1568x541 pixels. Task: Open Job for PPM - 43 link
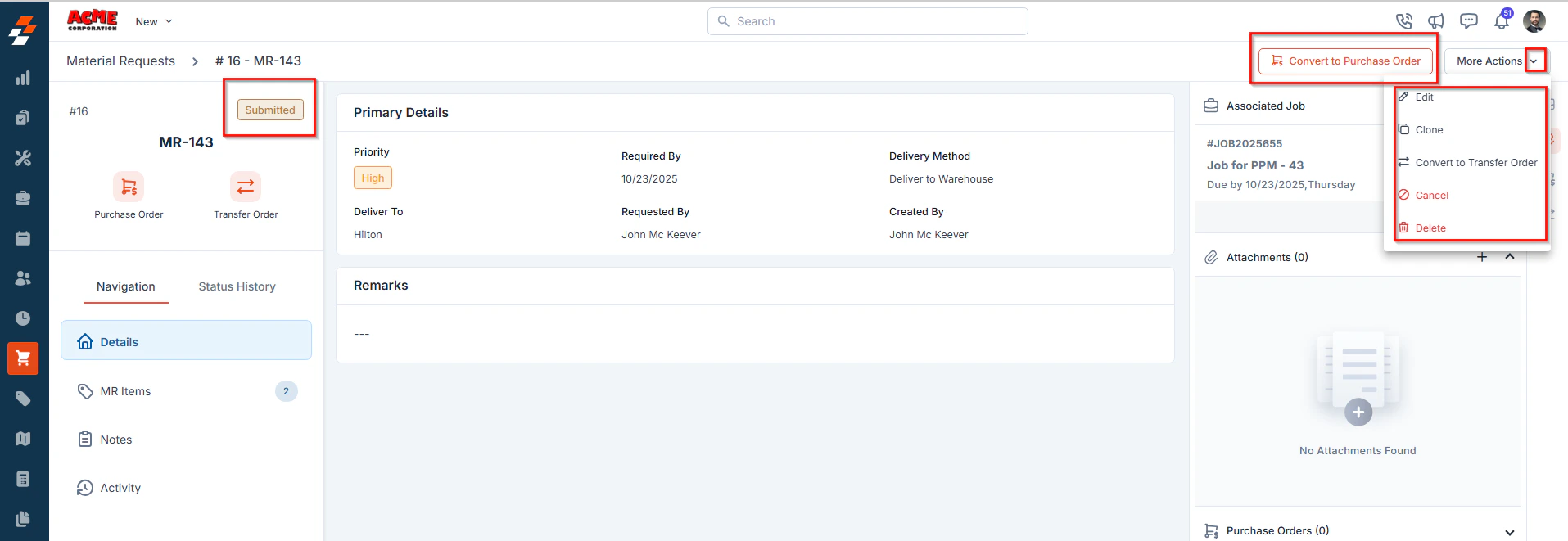[x=1255, y=165]
